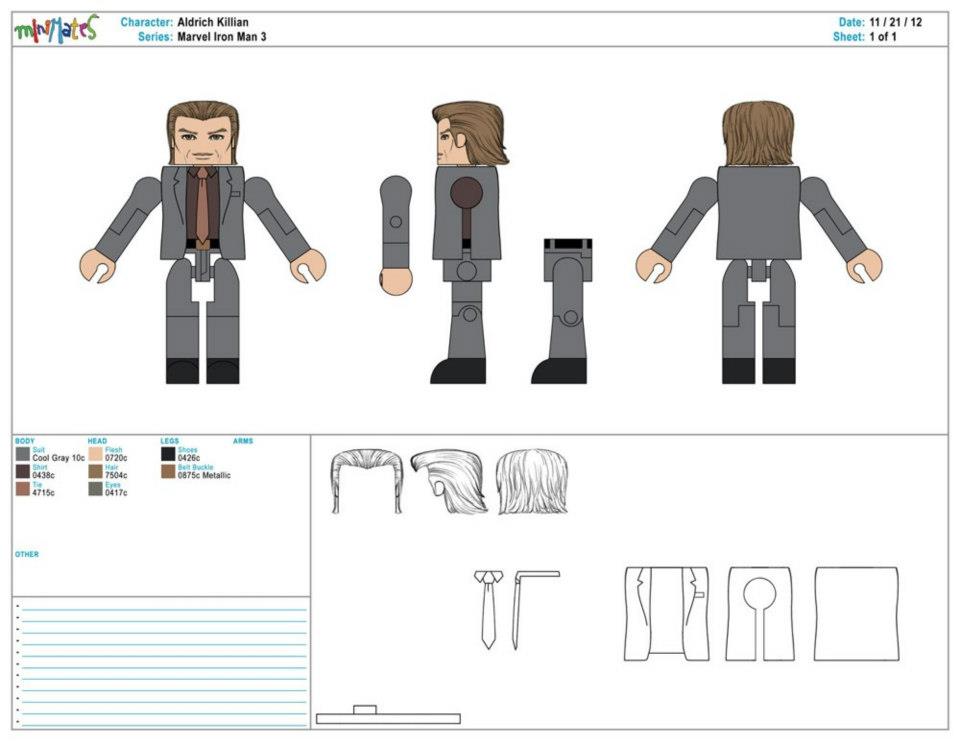Screen dimensions: 960x741
Task: Select the side tie outline drawing
Action: click(536, 610)
